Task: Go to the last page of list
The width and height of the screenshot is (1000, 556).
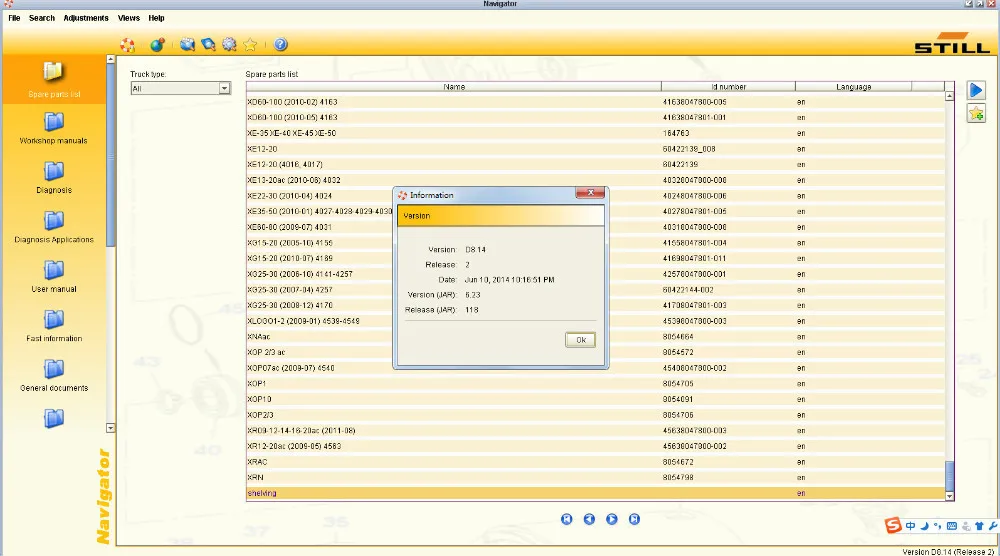Action: [x=634, y=519]
